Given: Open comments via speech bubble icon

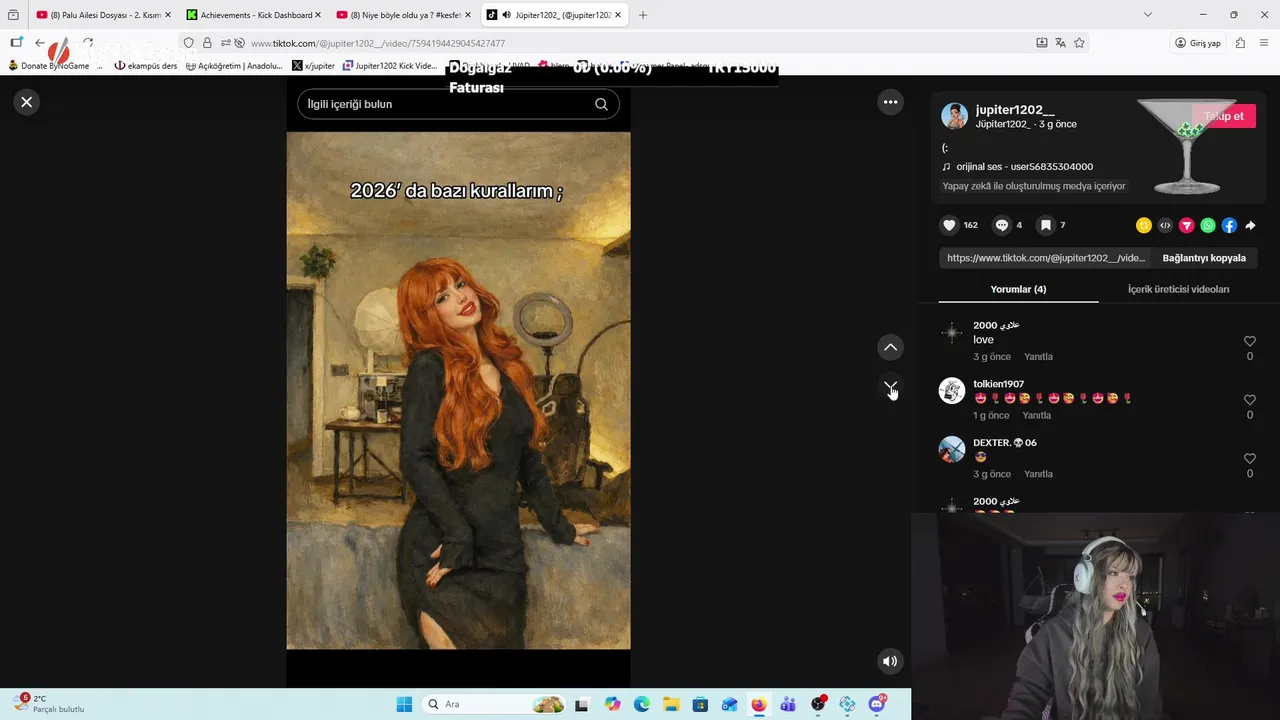Looking at the screenshot, I should (1001, 225).
